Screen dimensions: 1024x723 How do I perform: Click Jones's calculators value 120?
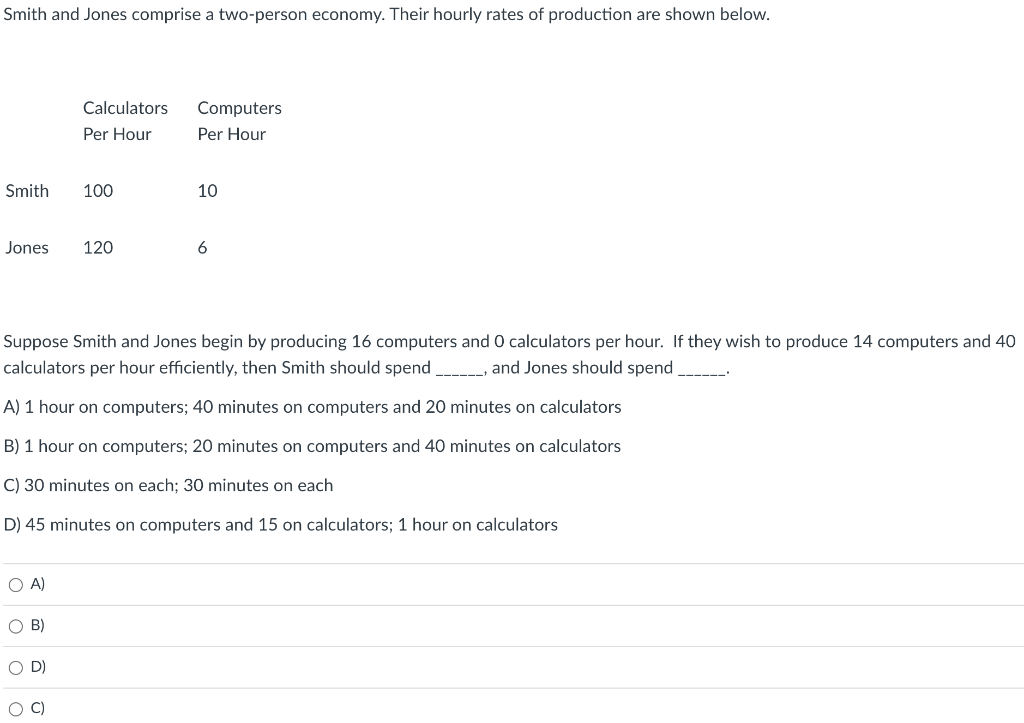98,248
